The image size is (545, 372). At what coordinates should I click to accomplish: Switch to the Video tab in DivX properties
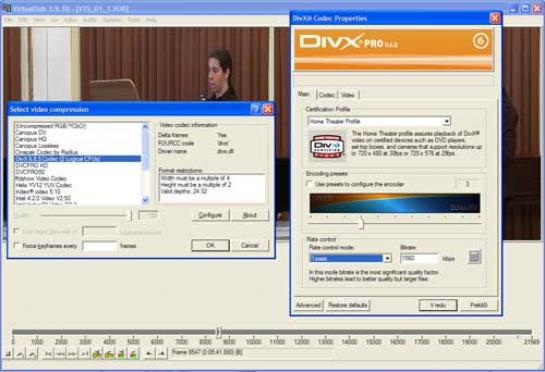point(348,95)
